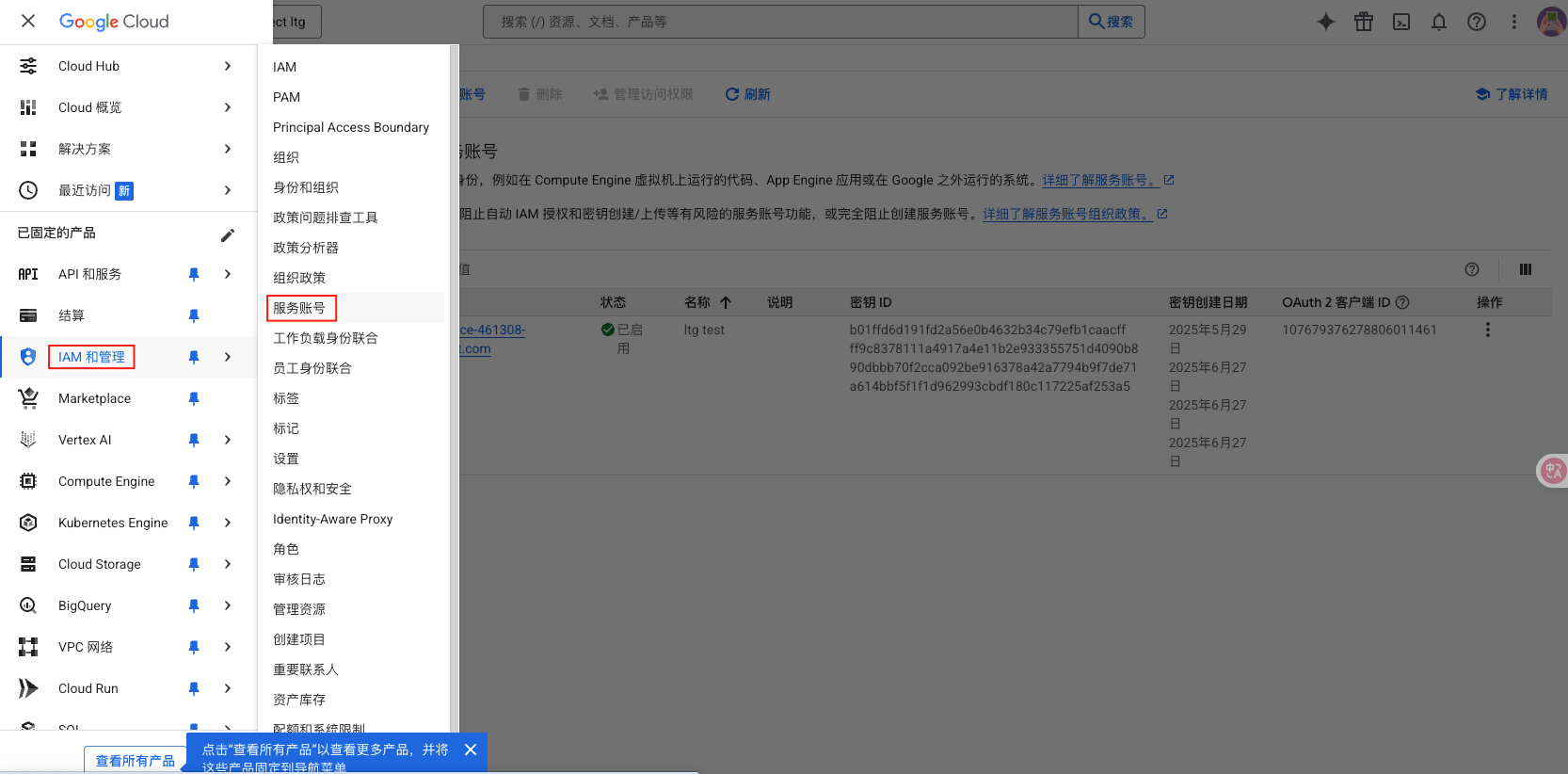Click the 结算 billing card icon

coord(28,315)
